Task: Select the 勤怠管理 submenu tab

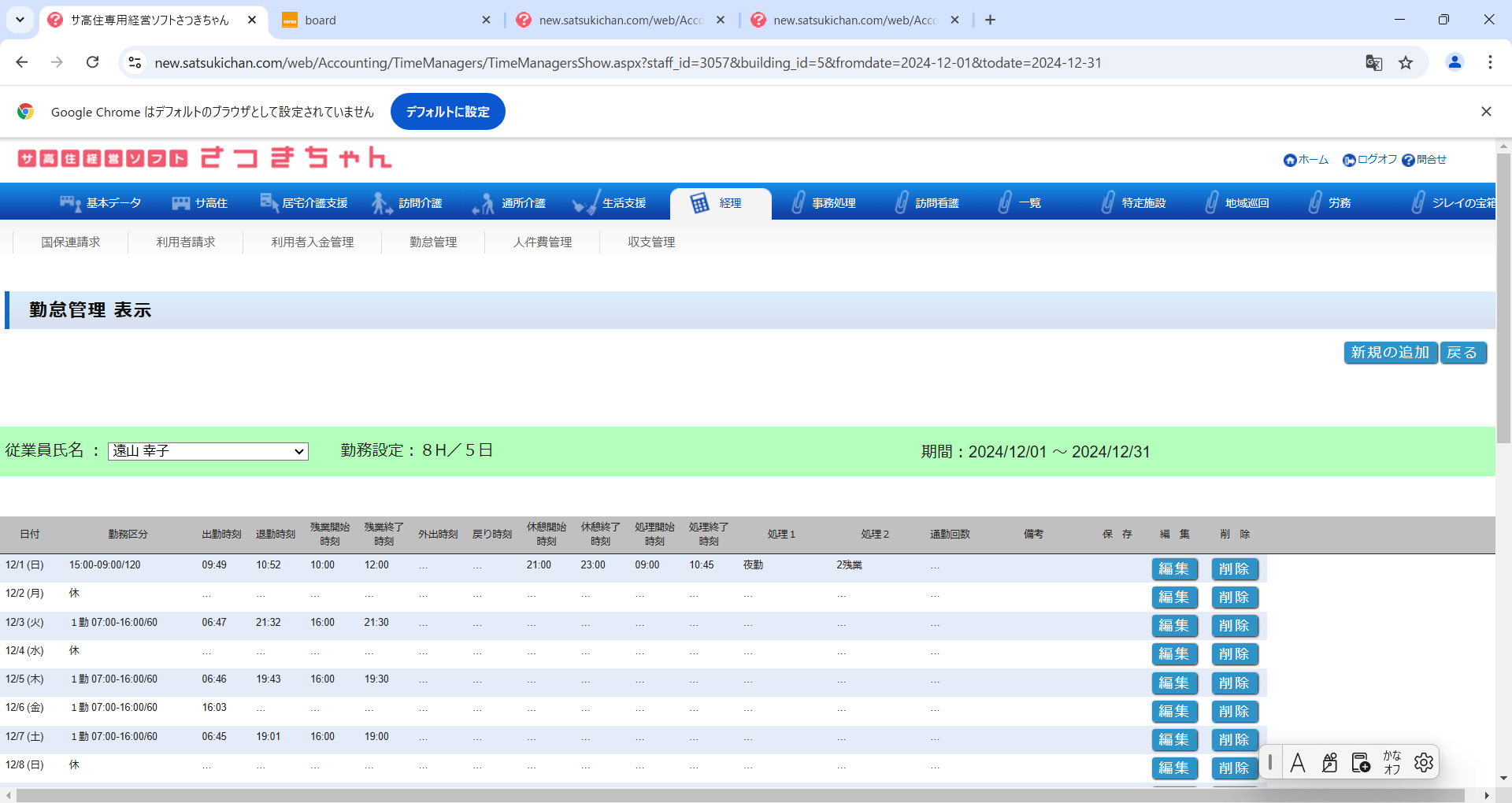Action: tap(433, 242)
